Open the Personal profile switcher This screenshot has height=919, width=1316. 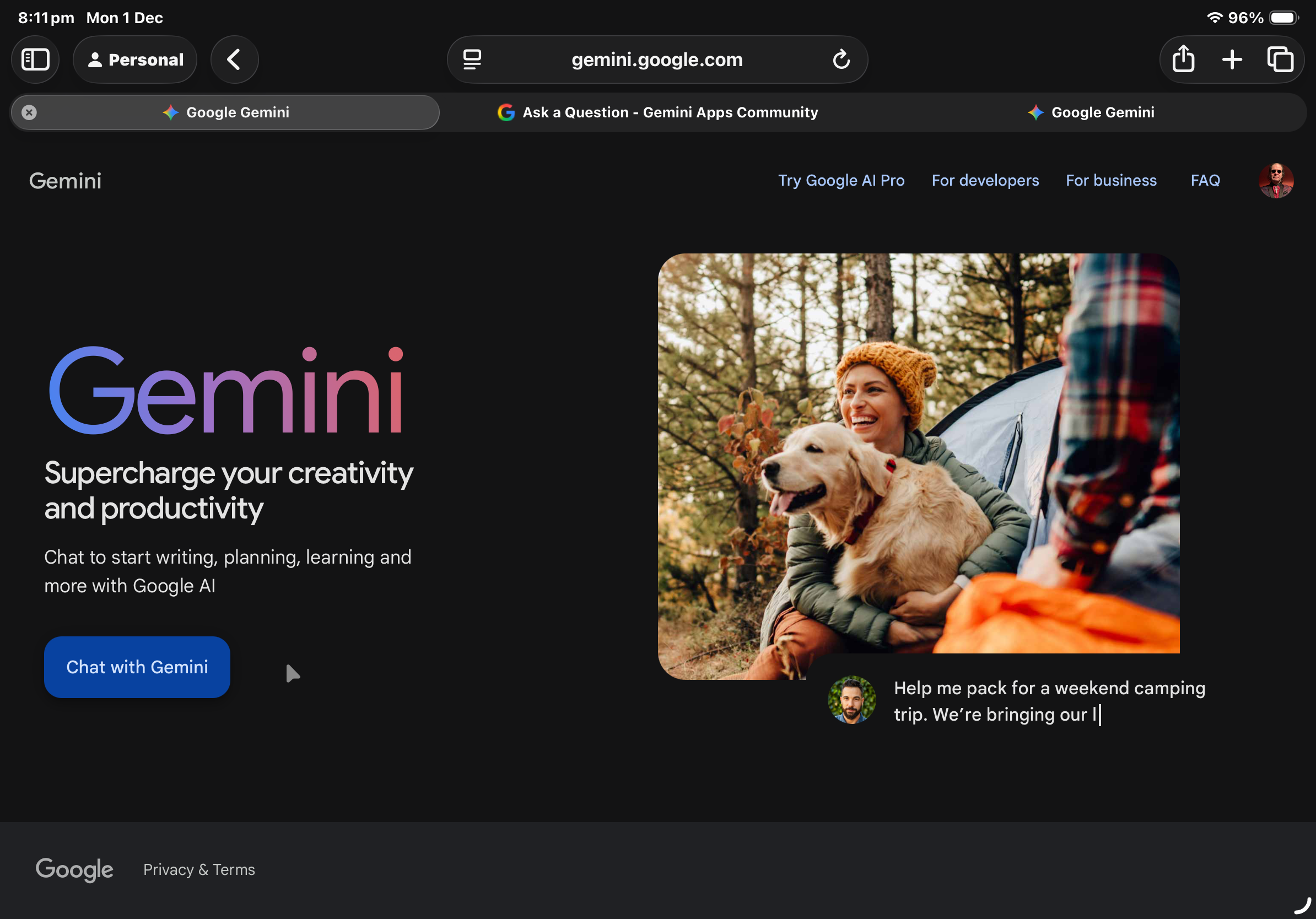click(x=135, y=60)
